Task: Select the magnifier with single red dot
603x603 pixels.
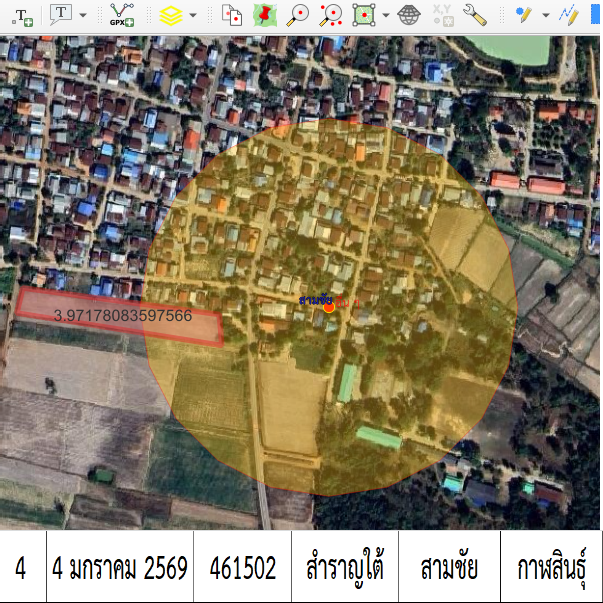Action: [x=297, y=15]
